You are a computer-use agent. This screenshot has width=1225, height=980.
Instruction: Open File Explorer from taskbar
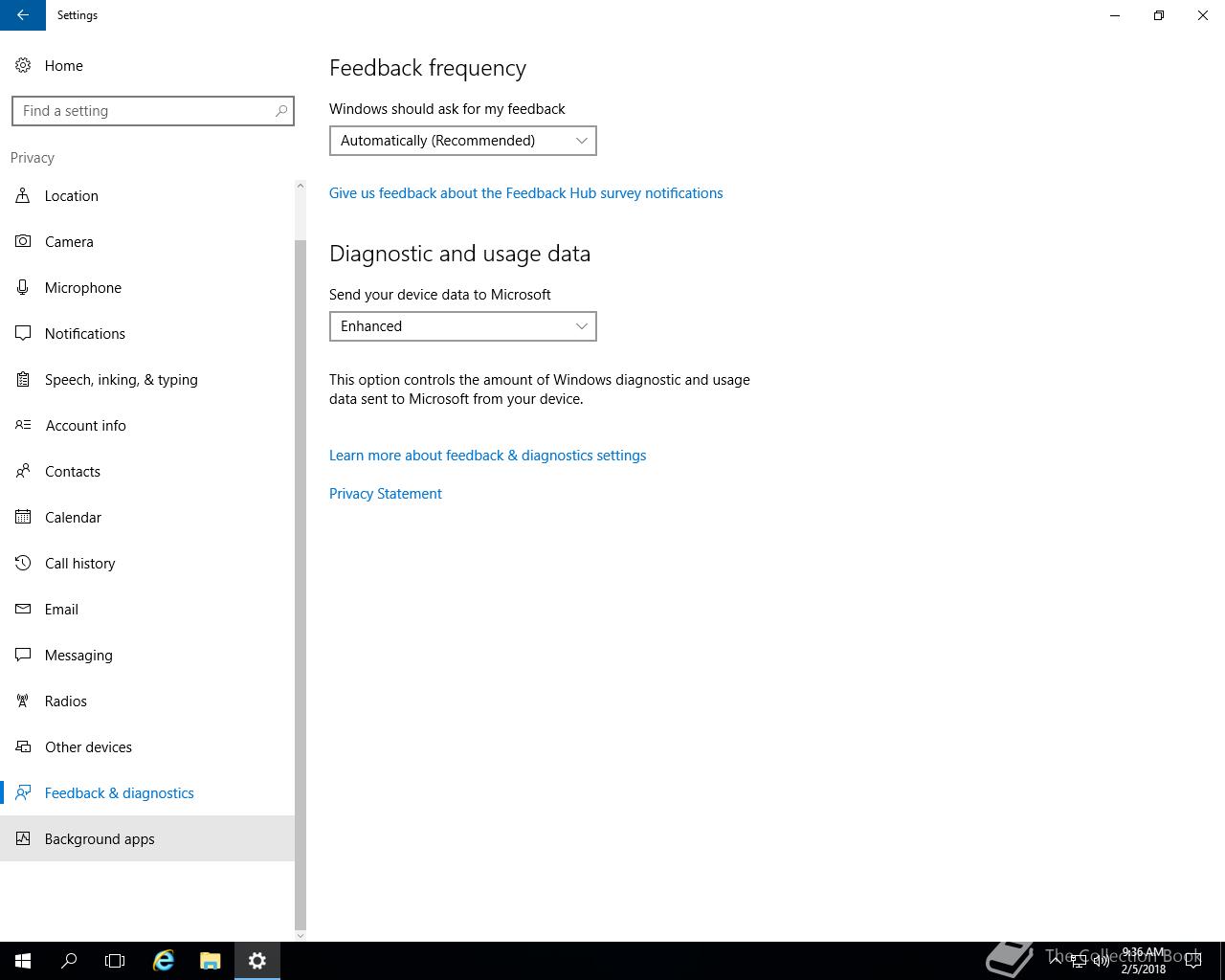[x=210, y=961]
